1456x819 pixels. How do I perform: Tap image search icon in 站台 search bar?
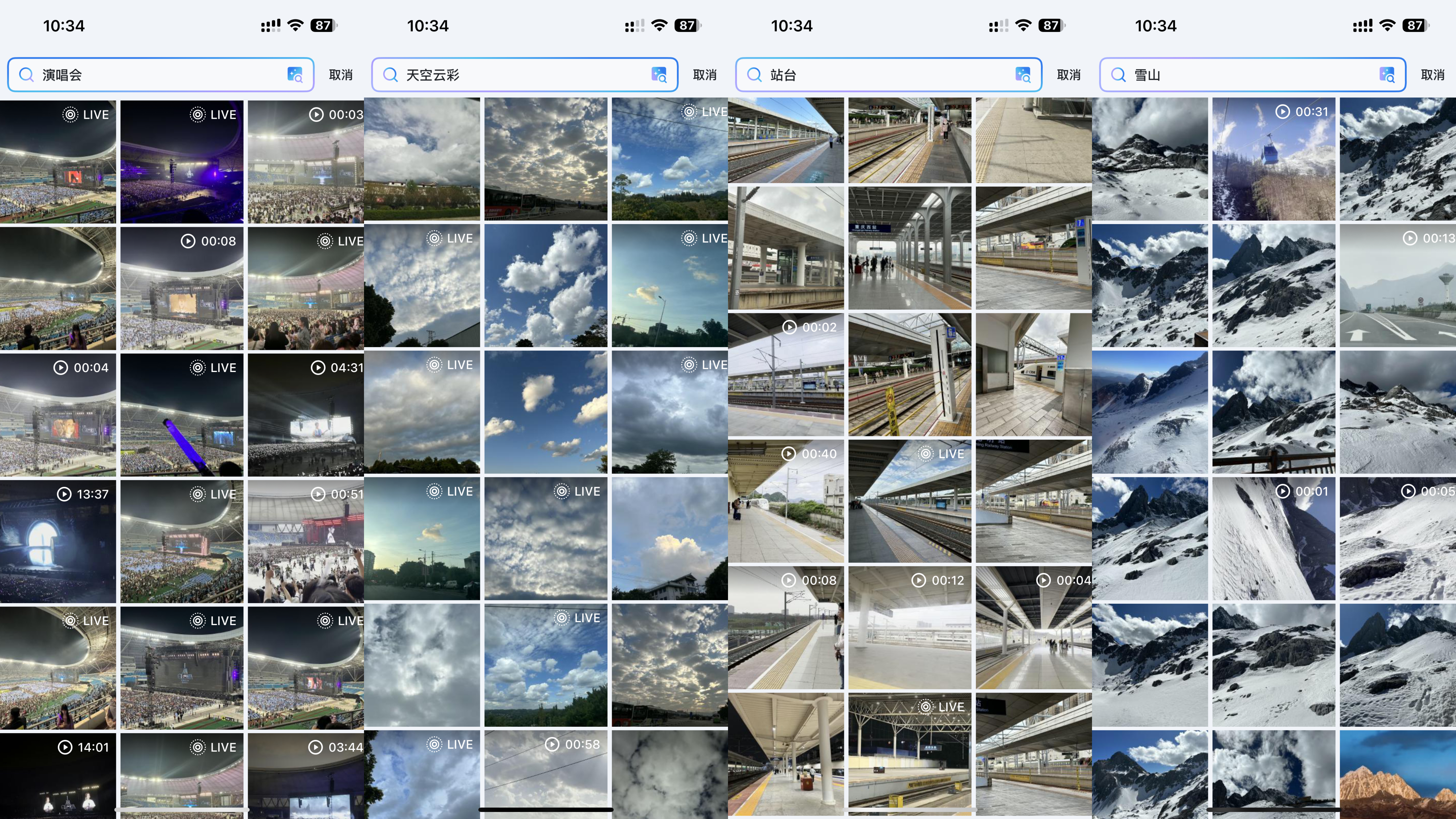(x=1023, y=75)
